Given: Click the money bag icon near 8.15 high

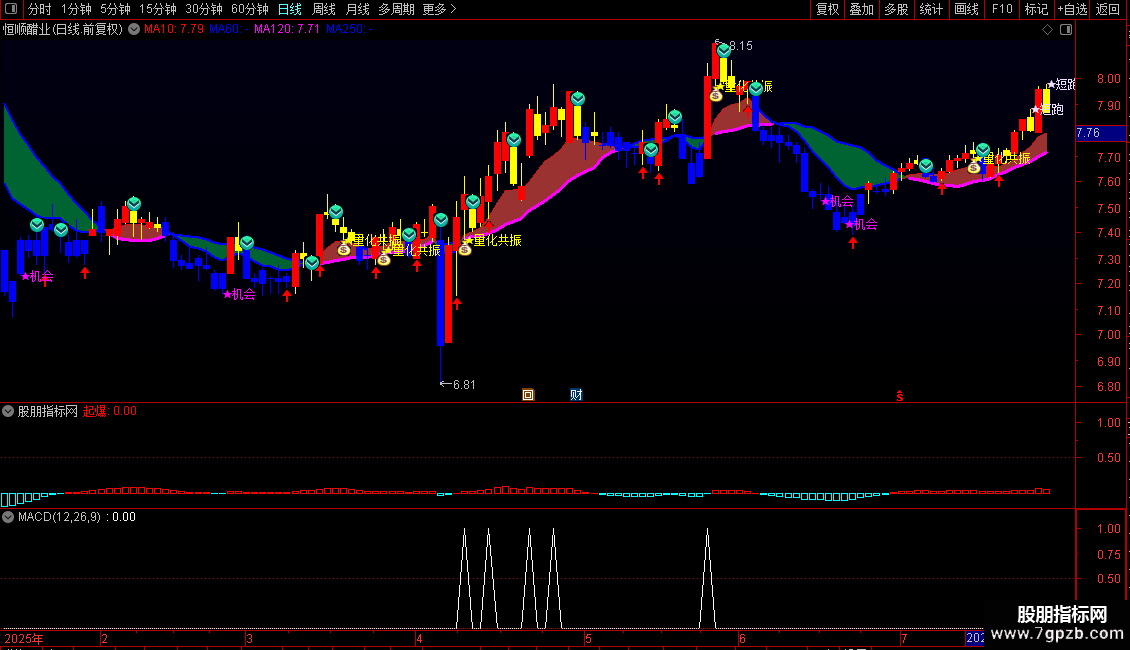Looking at the screenshot, I should [716, 95].
